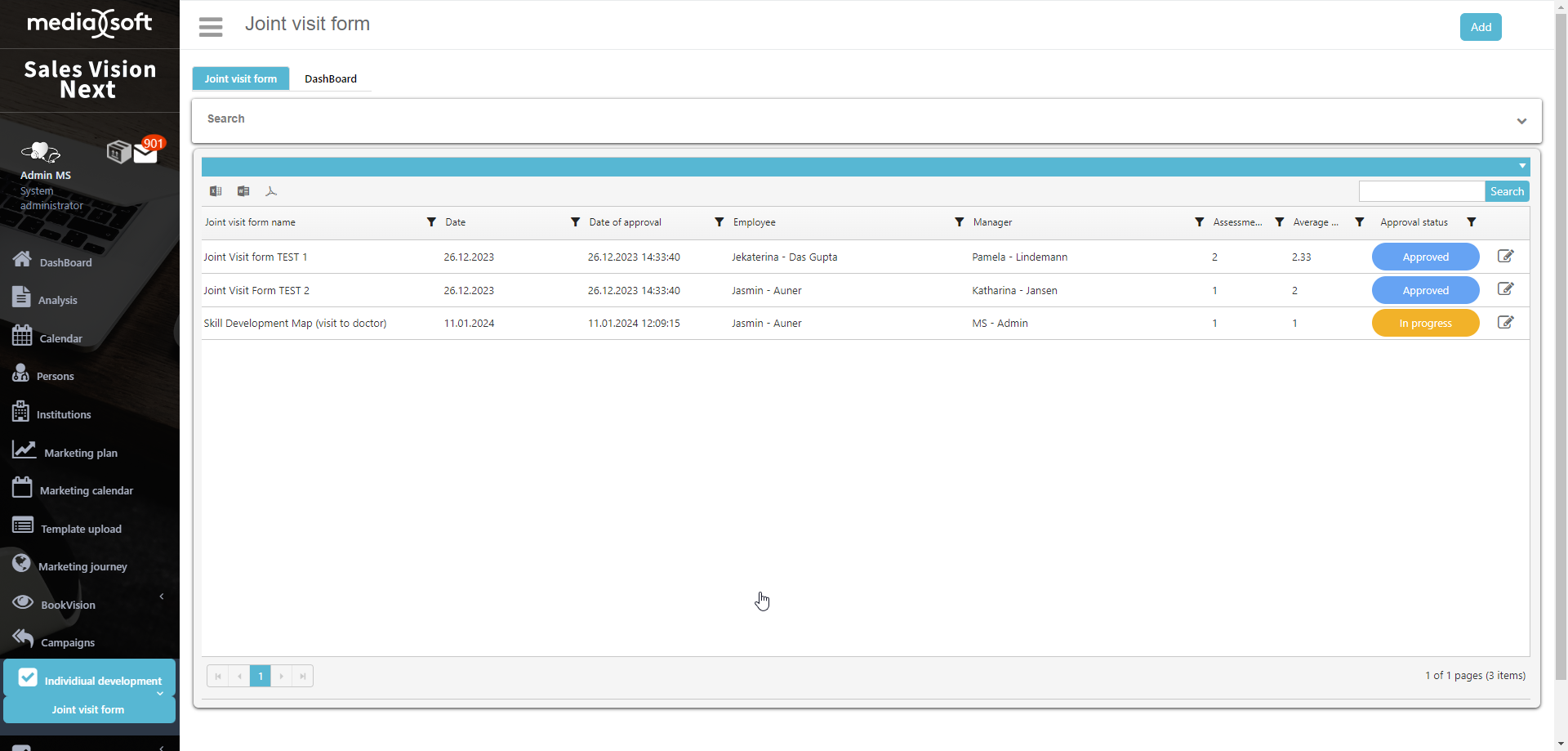Switch to the DashBoard tab
Viewport: 1568px width, 751px height.
(x=331, y=78)
